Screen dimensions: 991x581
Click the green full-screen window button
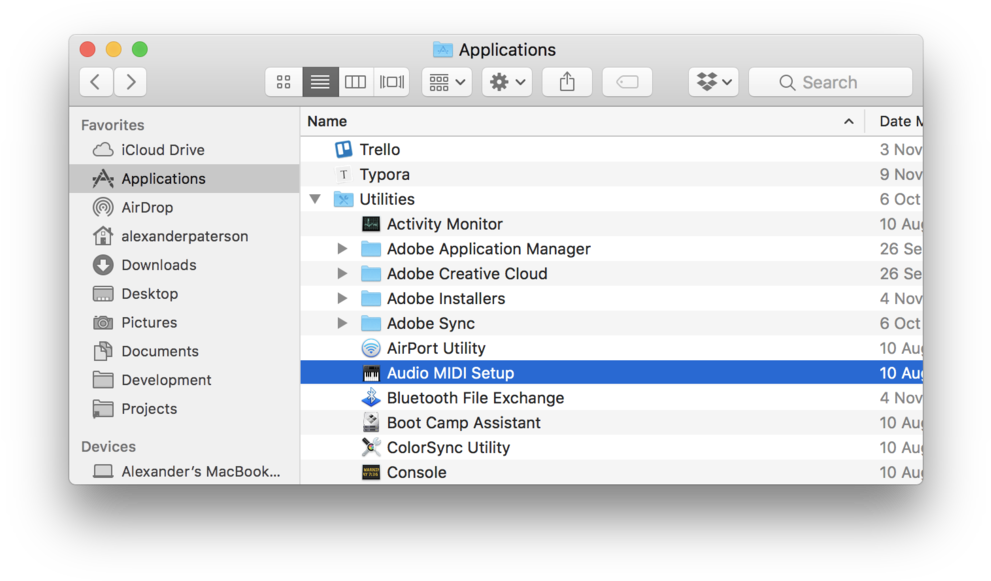point(140,49)
